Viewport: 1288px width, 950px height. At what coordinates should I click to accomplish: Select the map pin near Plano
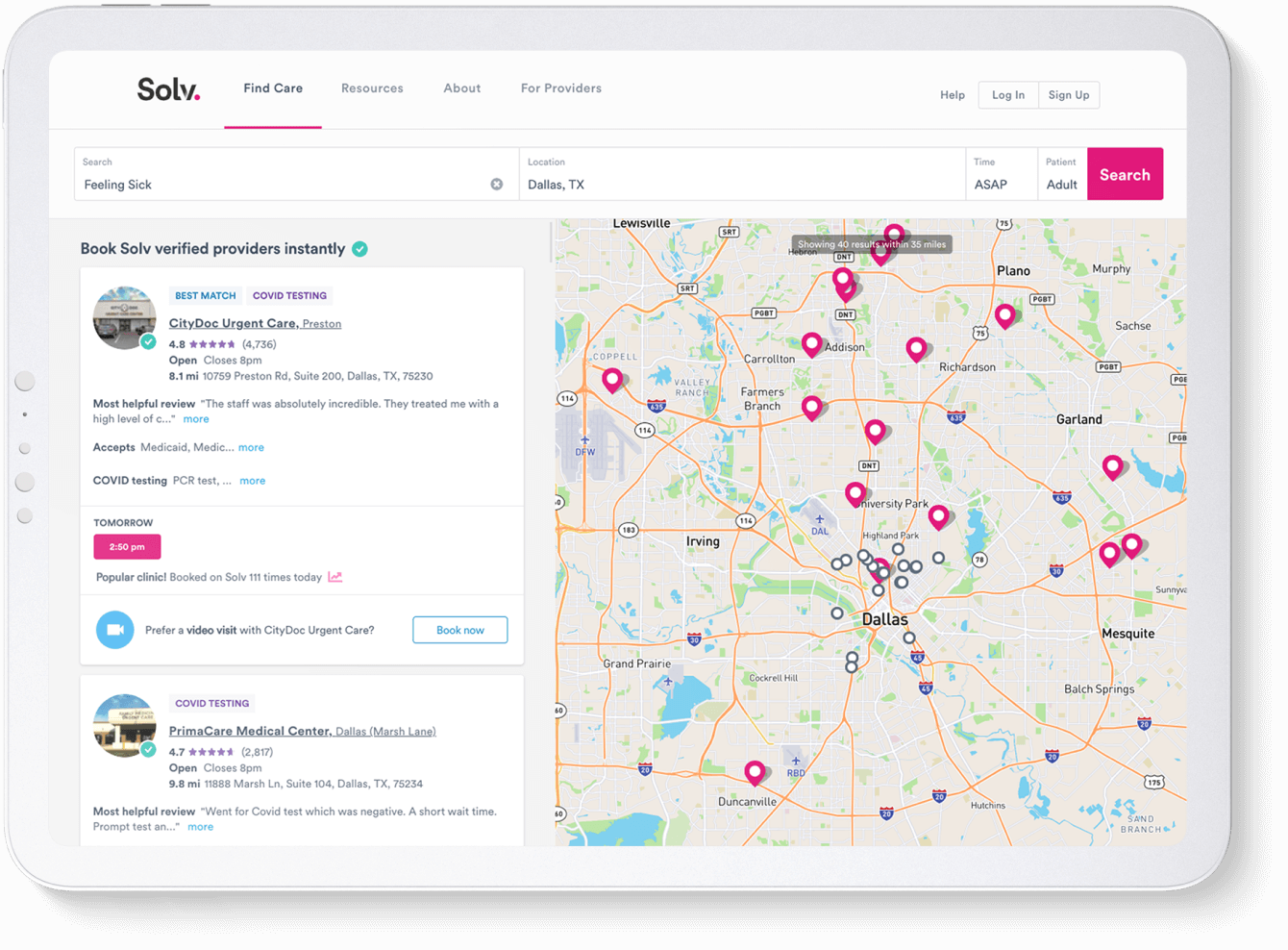tap(1005, 314)
